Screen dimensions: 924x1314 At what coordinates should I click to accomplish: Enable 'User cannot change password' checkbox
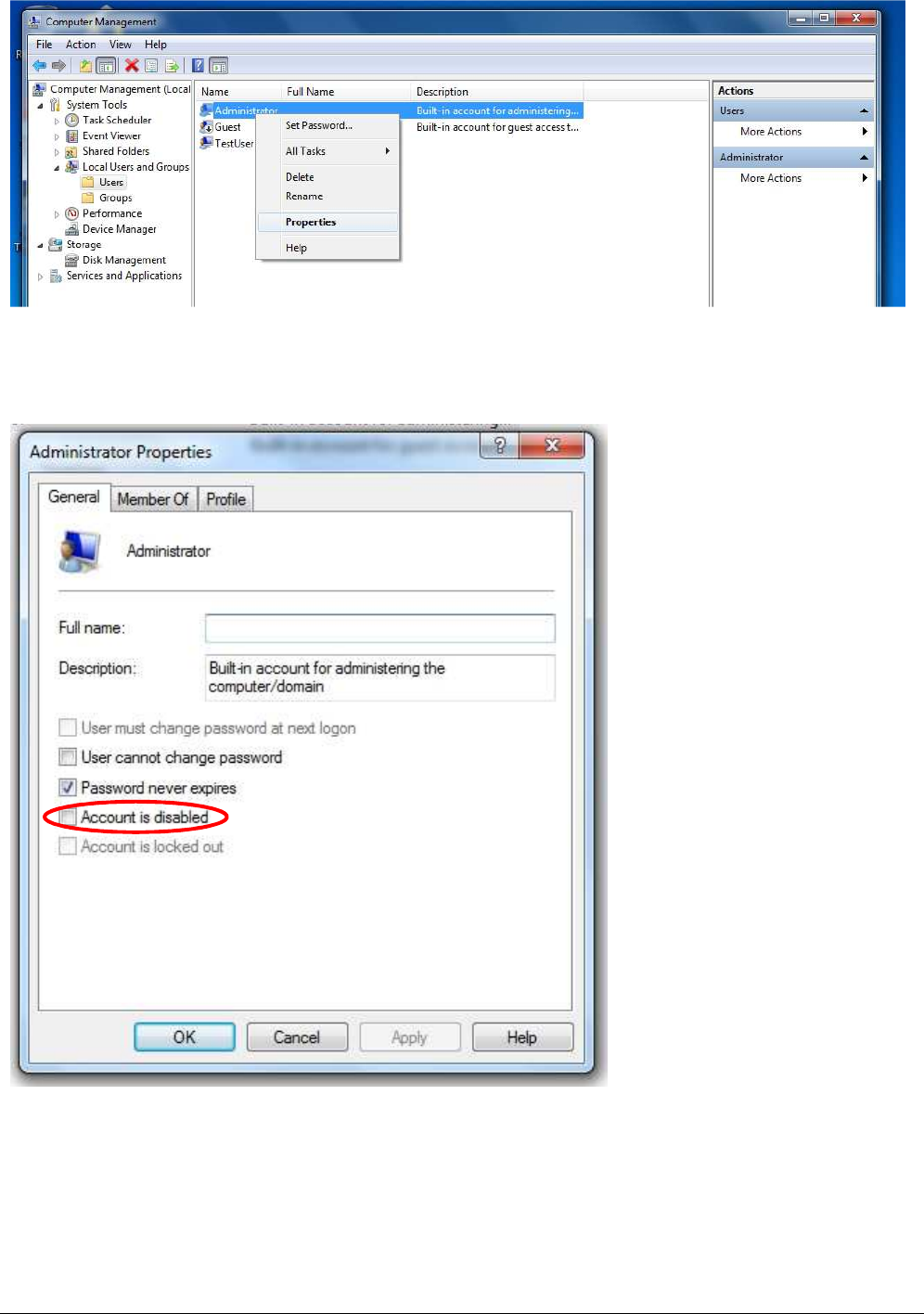pos(68,757)
